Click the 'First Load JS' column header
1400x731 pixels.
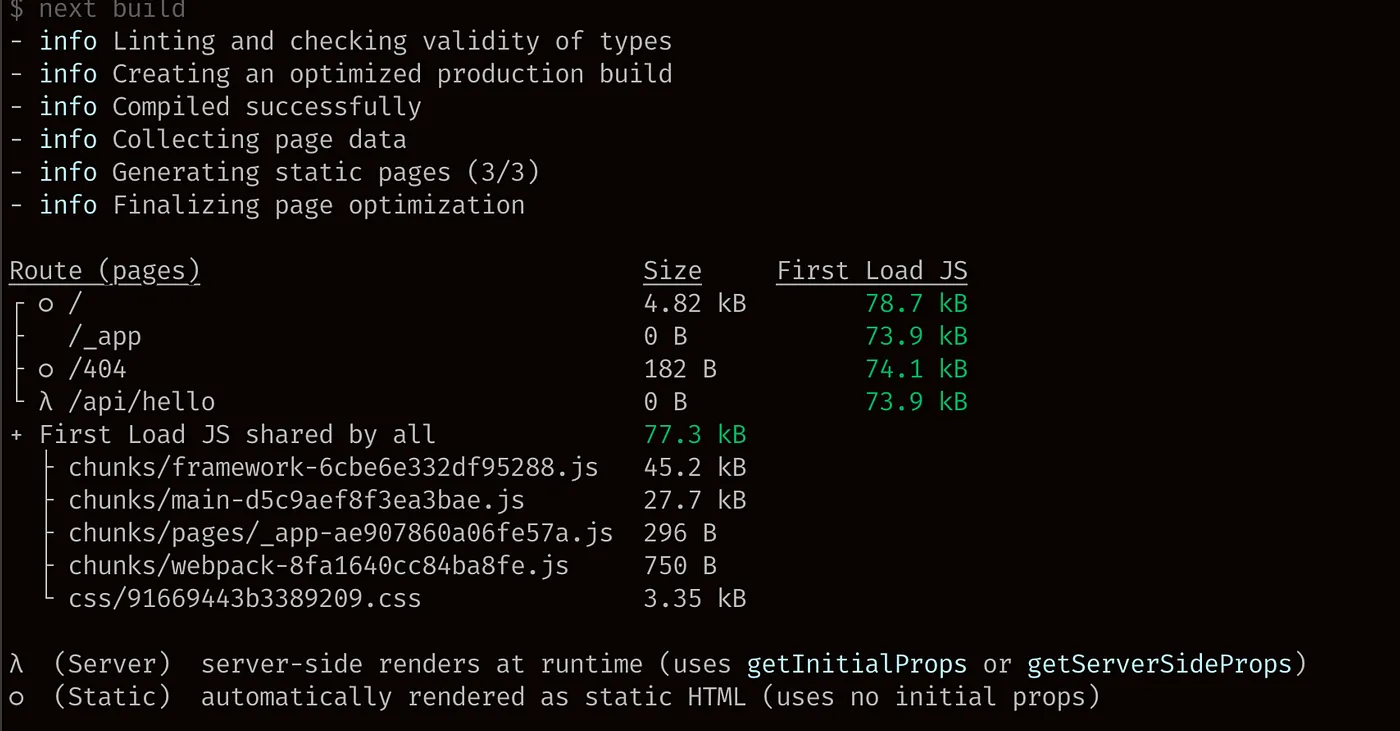tap(872, 271)
